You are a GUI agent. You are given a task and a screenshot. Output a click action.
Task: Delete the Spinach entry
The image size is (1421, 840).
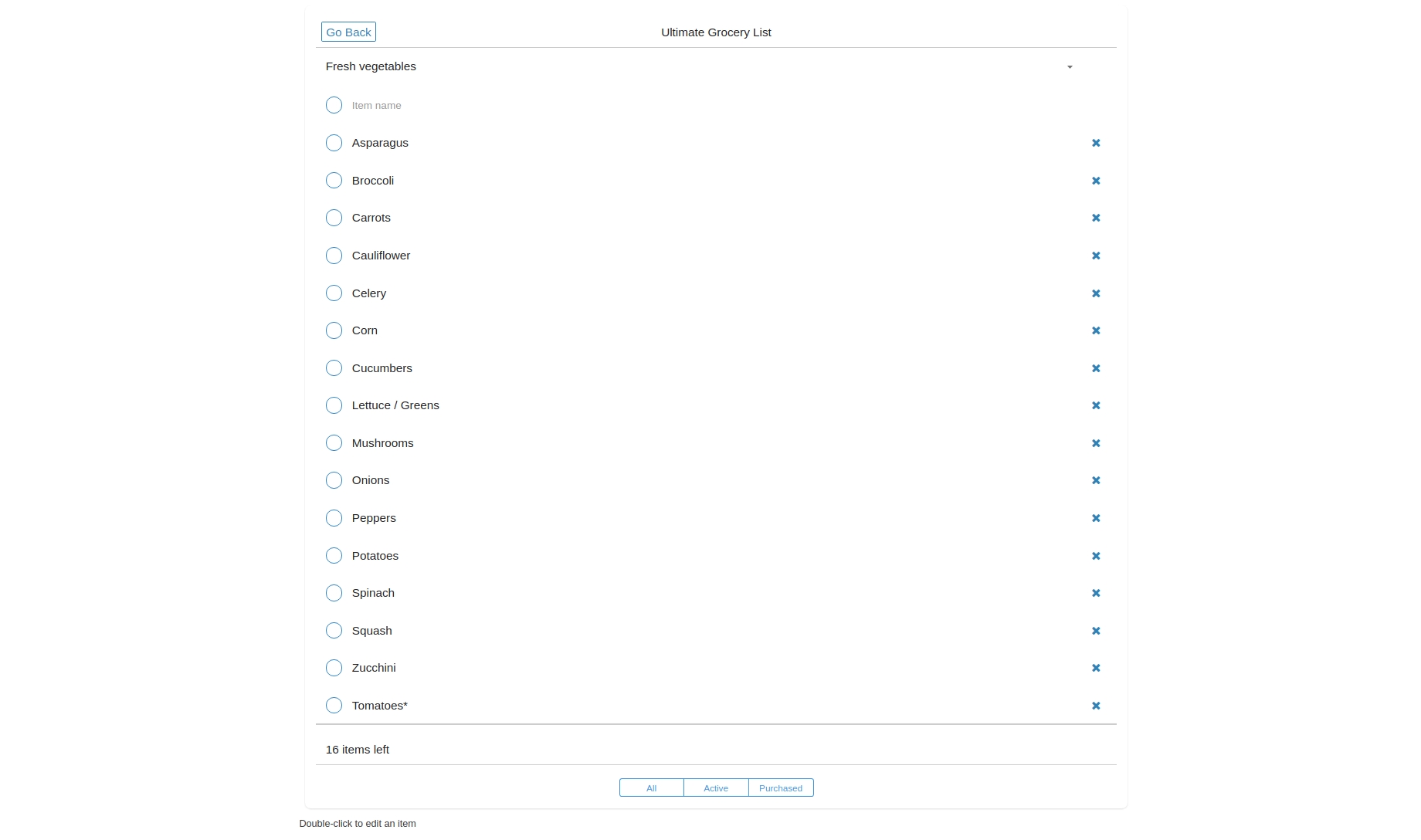pos(1095,593)
